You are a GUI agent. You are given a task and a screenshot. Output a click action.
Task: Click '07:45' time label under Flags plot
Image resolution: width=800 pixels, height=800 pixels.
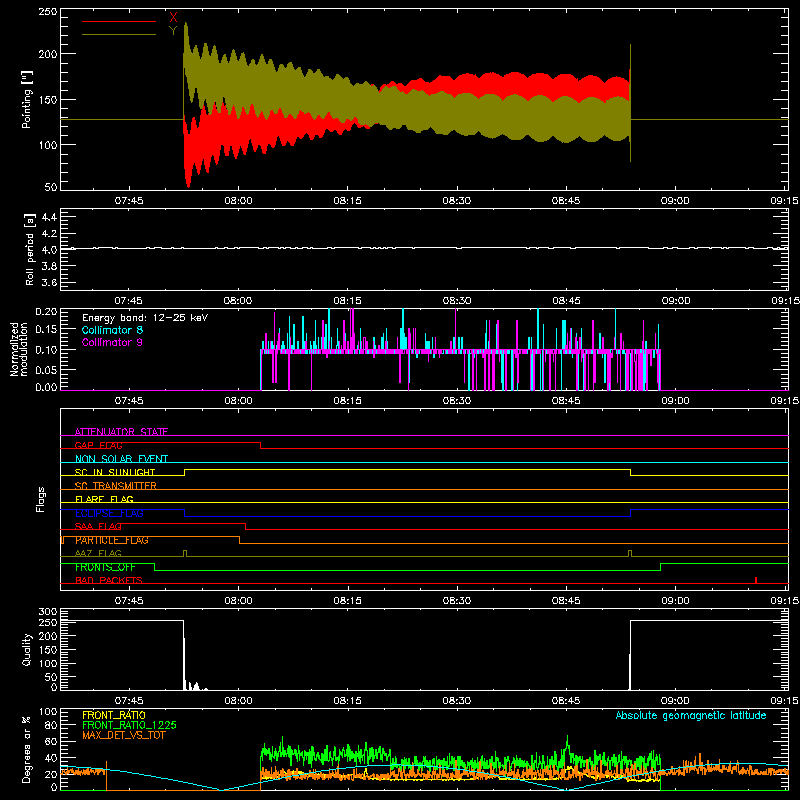pyautogui.click(x=129, y=601)
